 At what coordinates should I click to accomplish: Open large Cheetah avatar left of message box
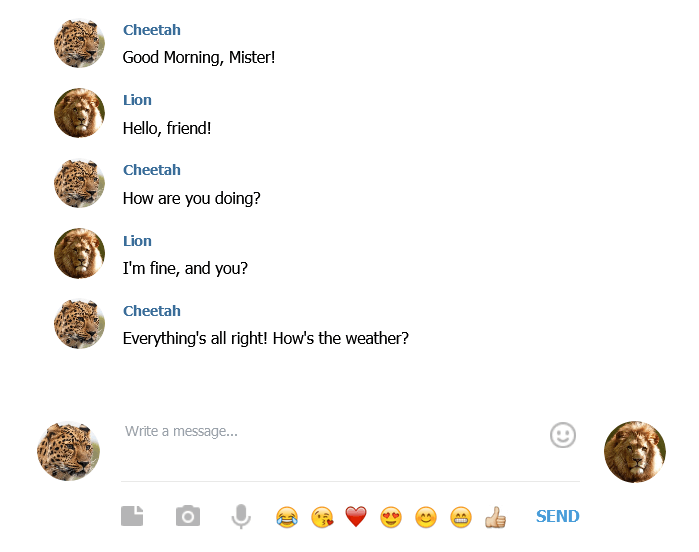point(68,451)
